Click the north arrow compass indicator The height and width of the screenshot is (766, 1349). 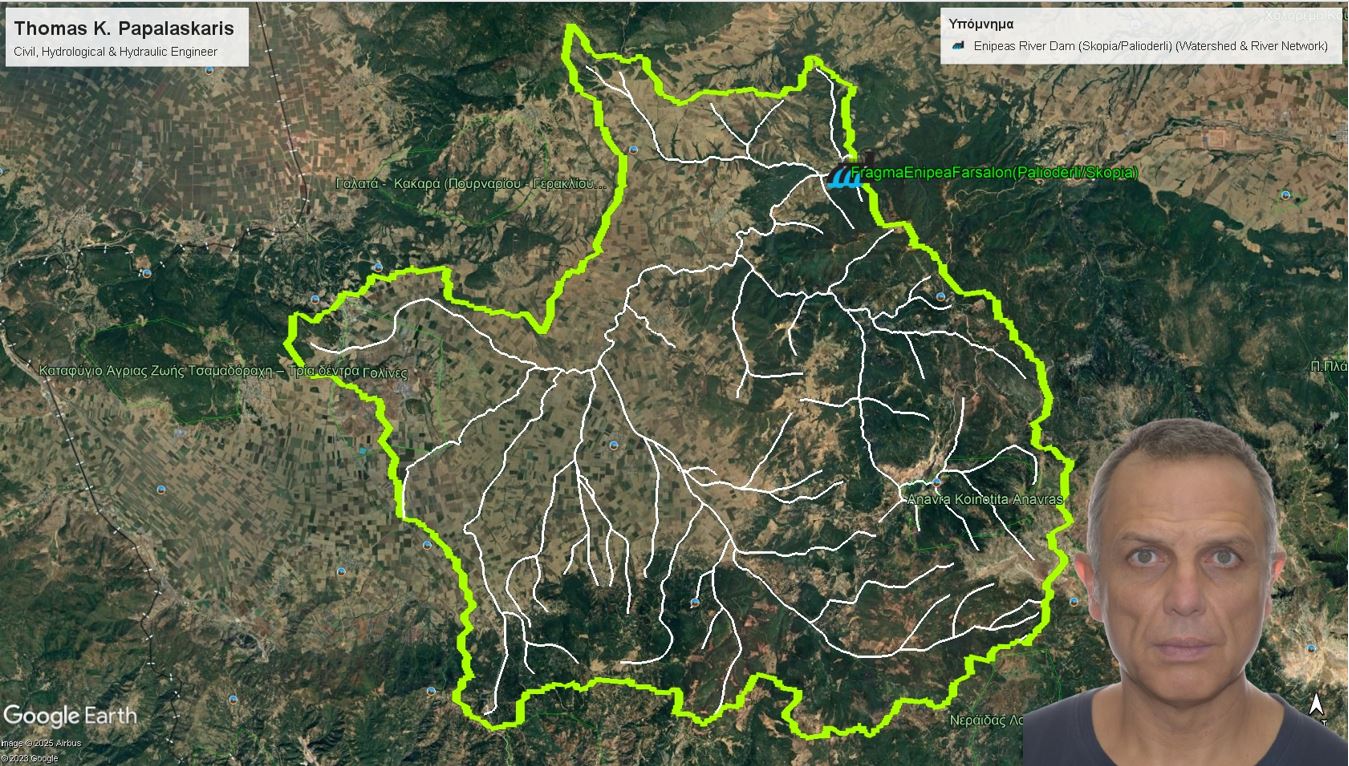pyautogui.click(x=1317, y=705)
